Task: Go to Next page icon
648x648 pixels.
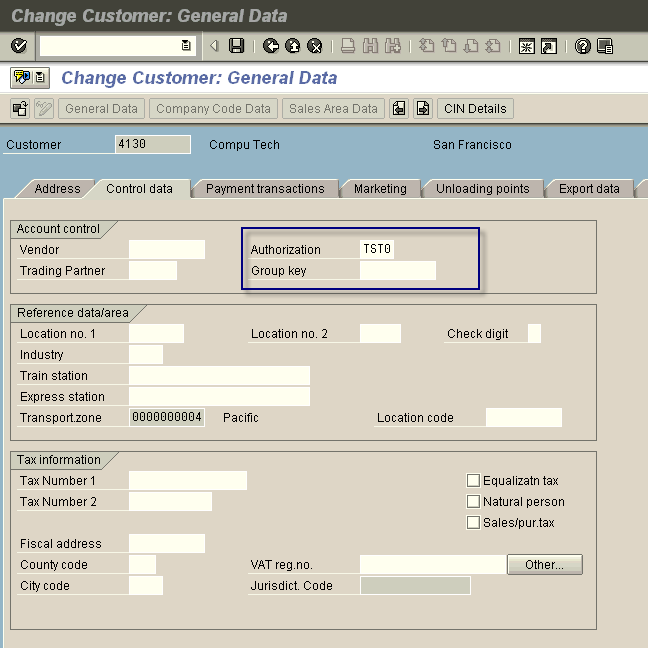Action: click(x=471, y=46)
